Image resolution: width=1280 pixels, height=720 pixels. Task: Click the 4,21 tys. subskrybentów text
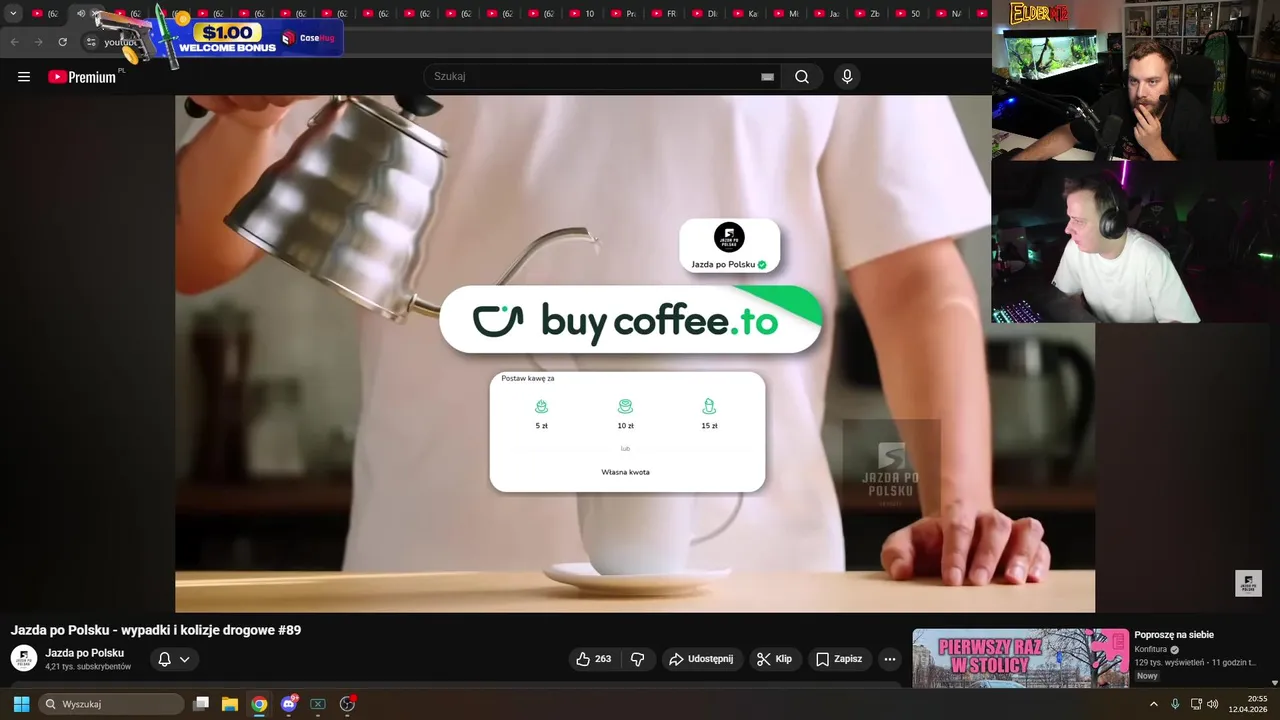pos(88,667)
